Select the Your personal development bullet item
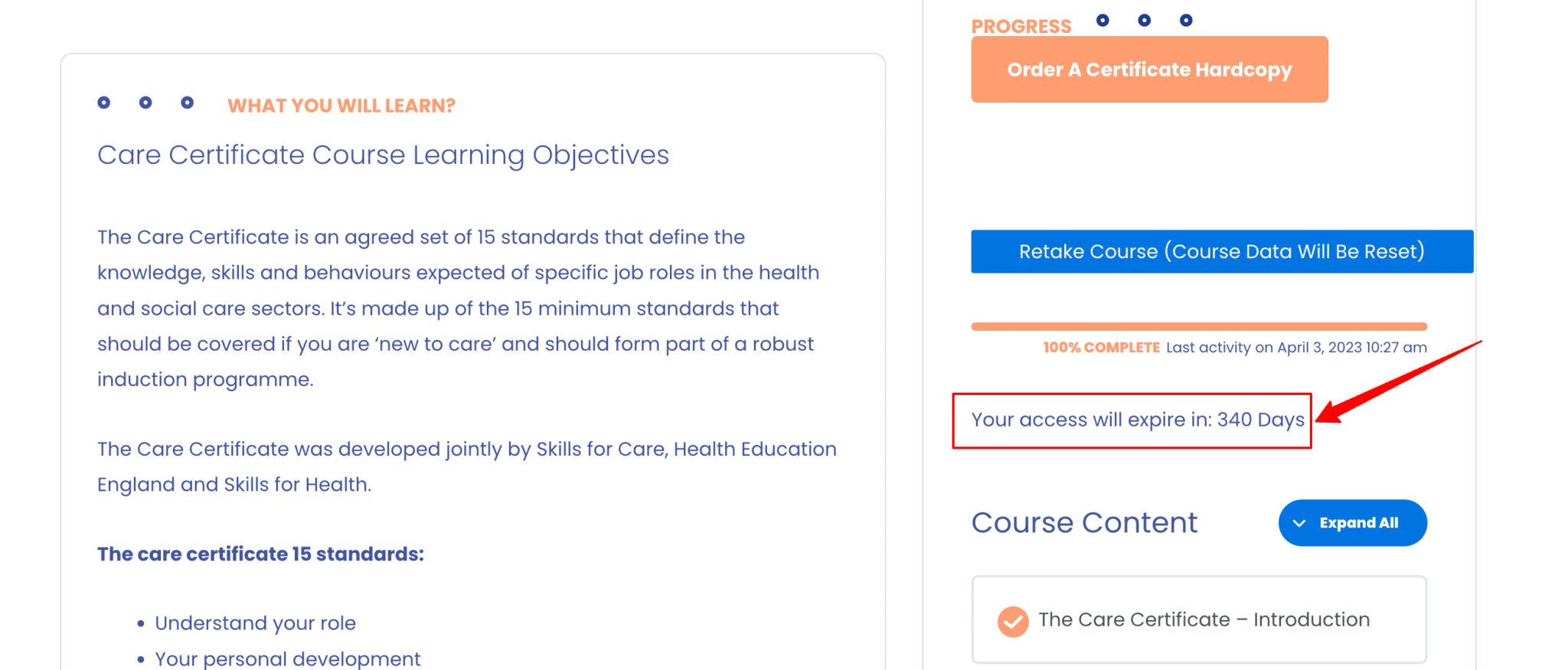The image size is (1568, 670). tap(287, 658)
